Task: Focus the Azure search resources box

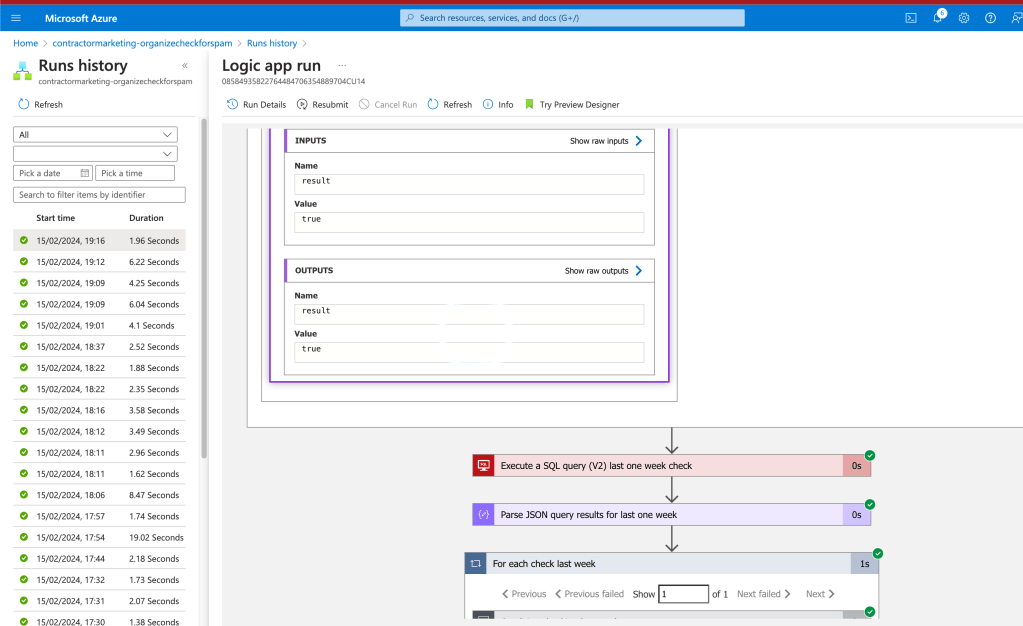Action: pos(572,18)
